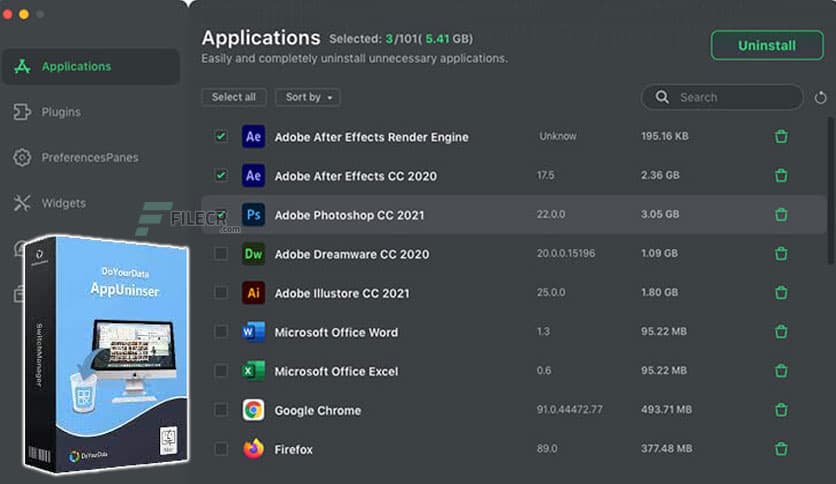Click the application list scrollbar

(x=830, y=191)
